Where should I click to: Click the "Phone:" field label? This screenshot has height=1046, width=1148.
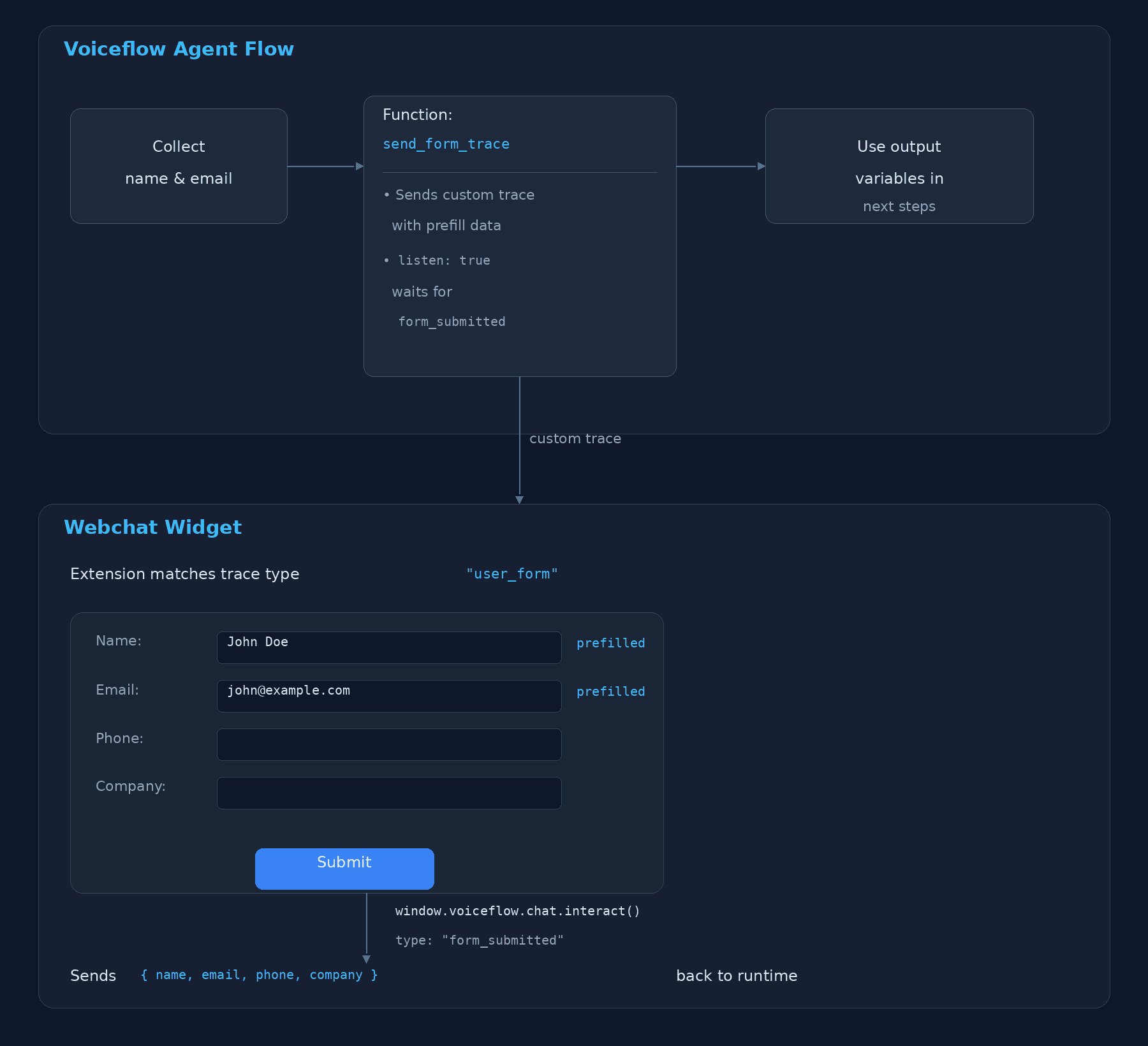(119, 739)
